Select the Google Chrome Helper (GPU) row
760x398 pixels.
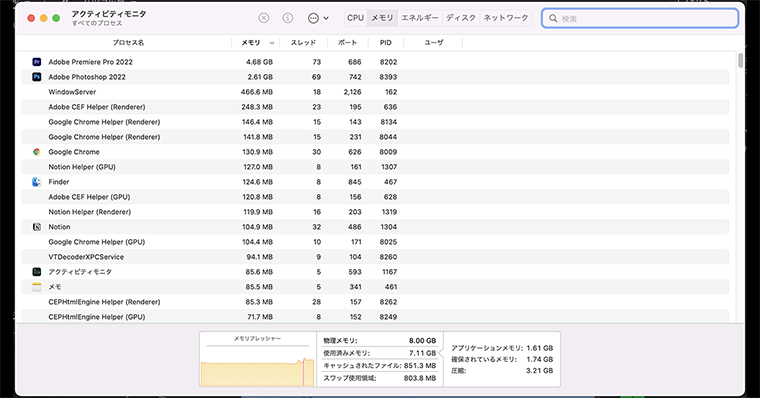click(375, 242)
